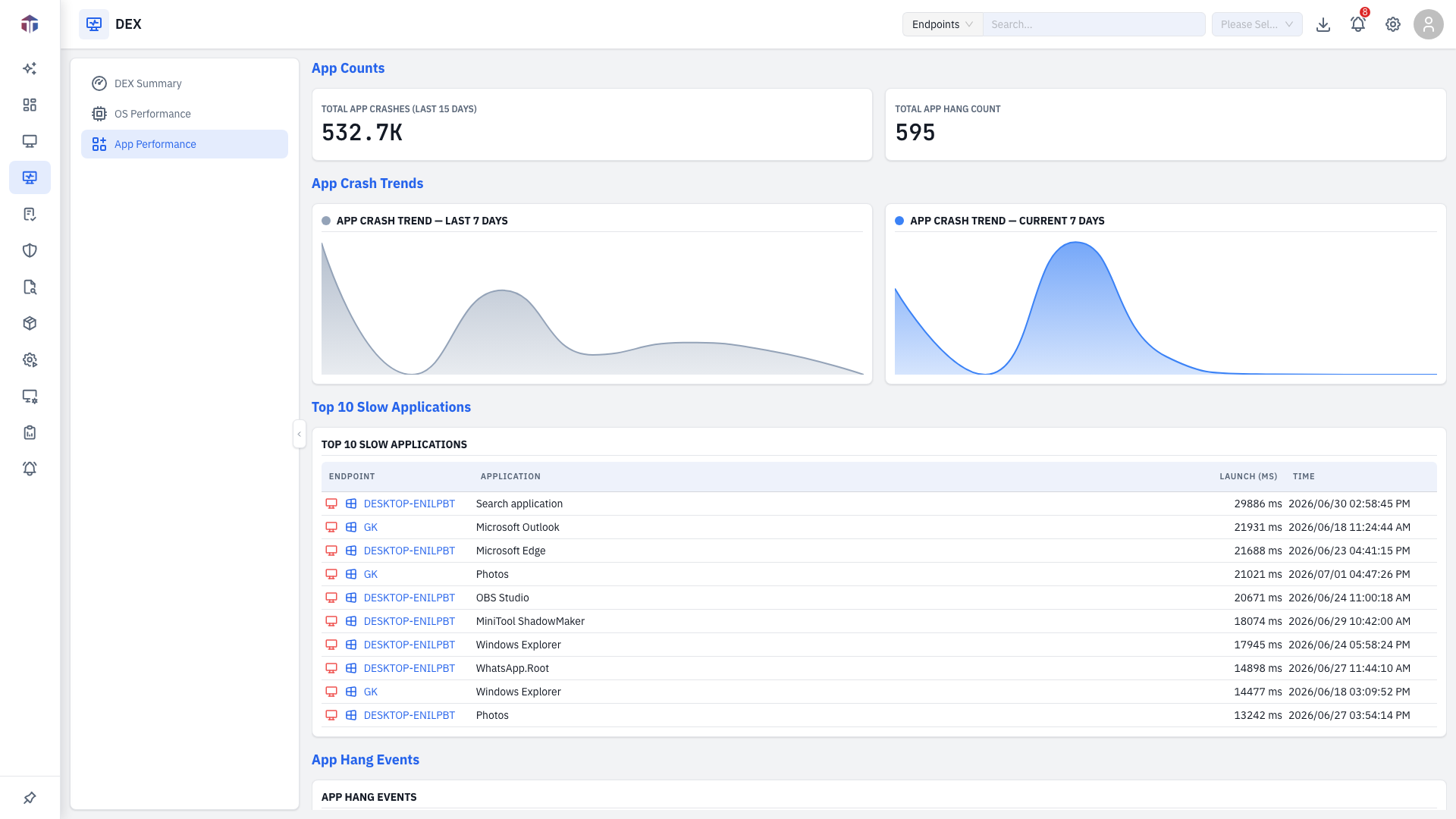The height and width of the screenshot is (819, 1456).
Task: Click the 29886 ms launch value
Action: pos(1258,504)
